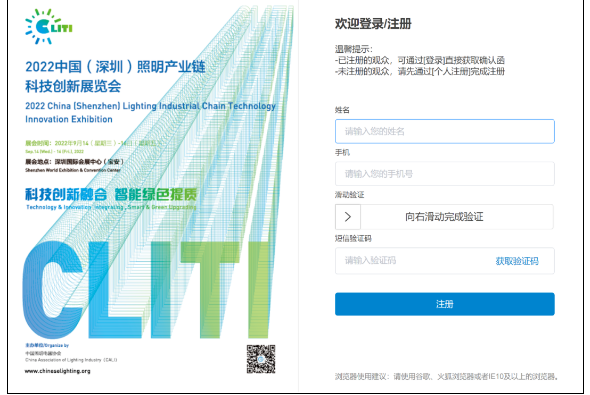Click the blue 注册 register button
This screenshot has width=590, height=395.
point(444,304)
